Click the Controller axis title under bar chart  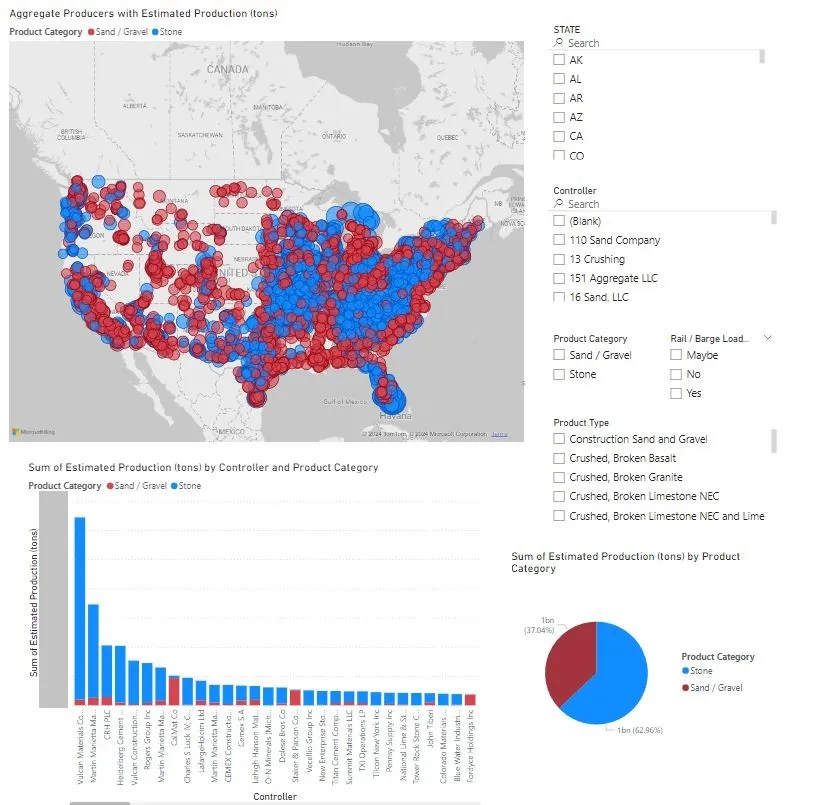point(275,796)
